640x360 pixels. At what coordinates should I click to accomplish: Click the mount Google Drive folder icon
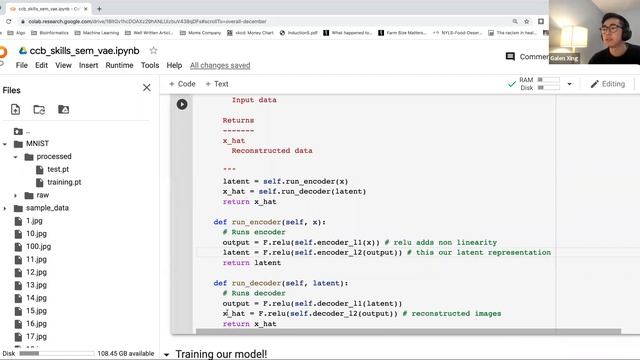pyautogui.click(x=63, y=109)
